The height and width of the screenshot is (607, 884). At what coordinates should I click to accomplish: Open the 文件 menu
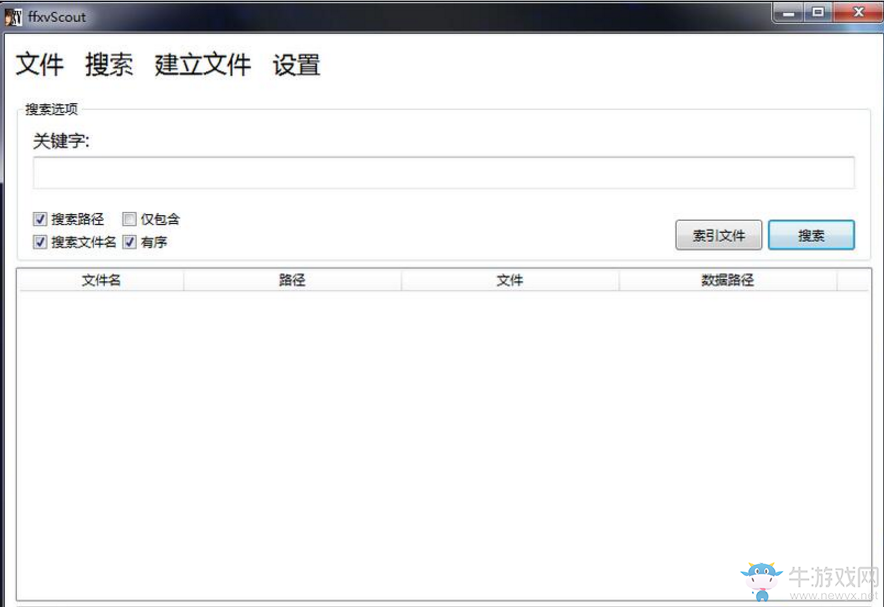pyautogui.click(x=39, y=64)
